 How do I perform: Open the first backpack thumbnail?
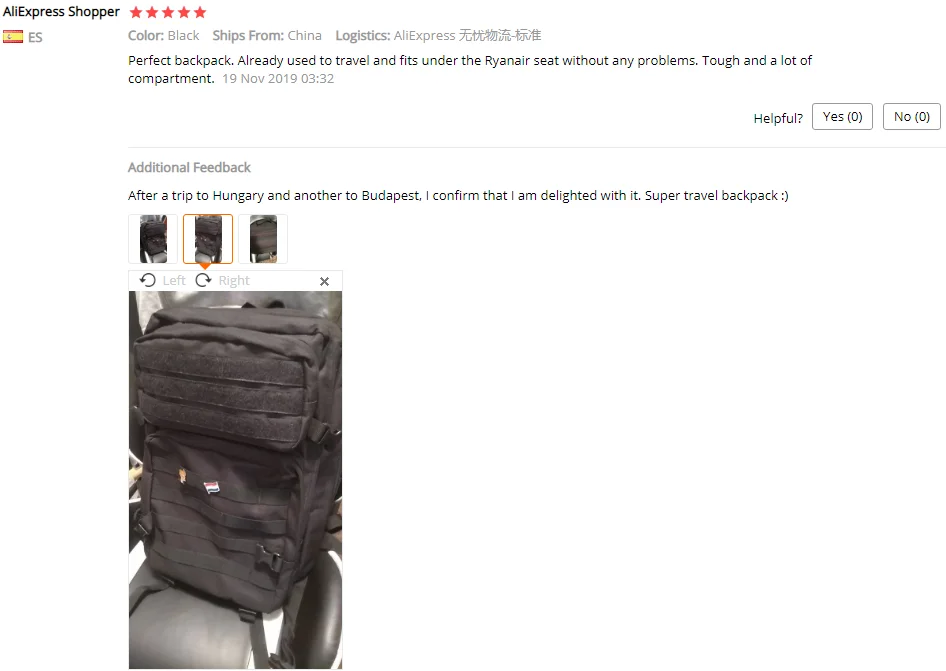point(153,239)
